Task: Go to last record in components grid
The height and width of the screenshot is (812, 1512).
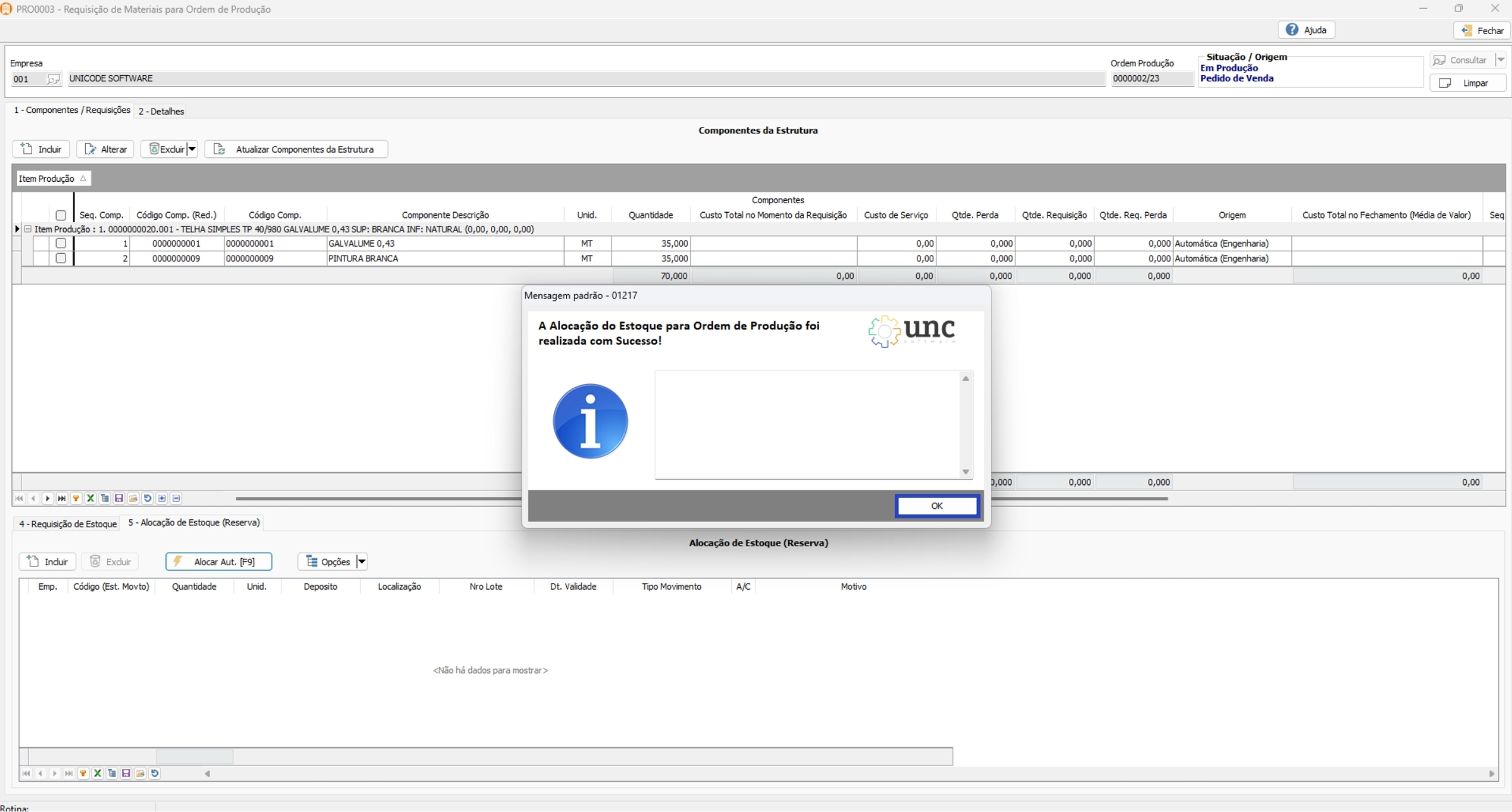Action: point(62,498)
